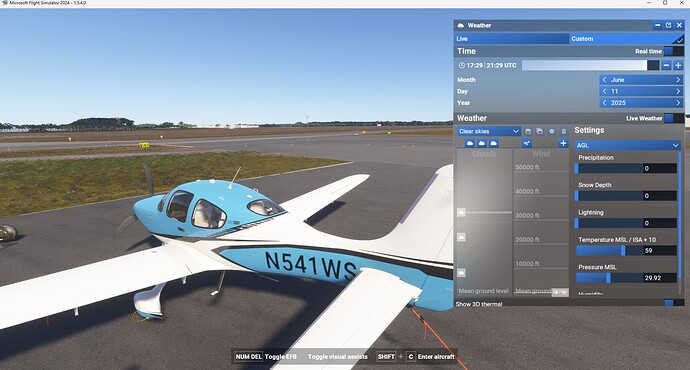Click the Clouds column header

(x=484, y=154)
